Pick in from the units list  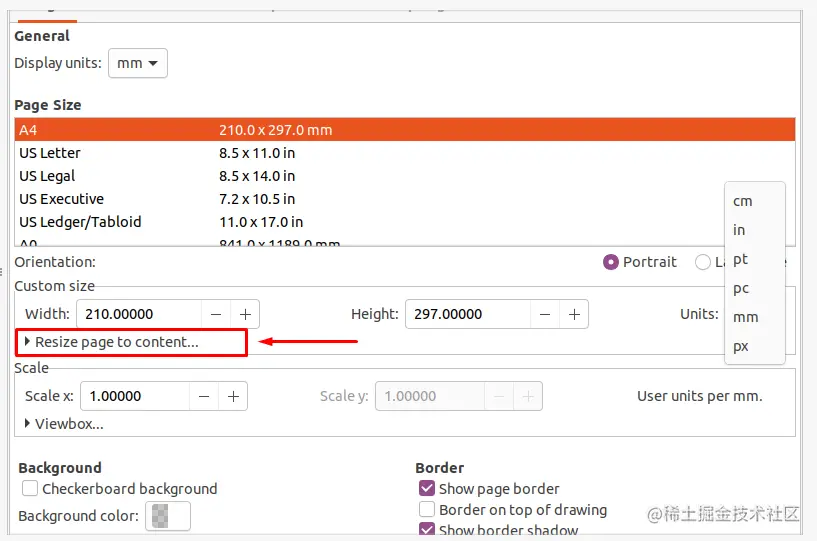tap(754, 230)
